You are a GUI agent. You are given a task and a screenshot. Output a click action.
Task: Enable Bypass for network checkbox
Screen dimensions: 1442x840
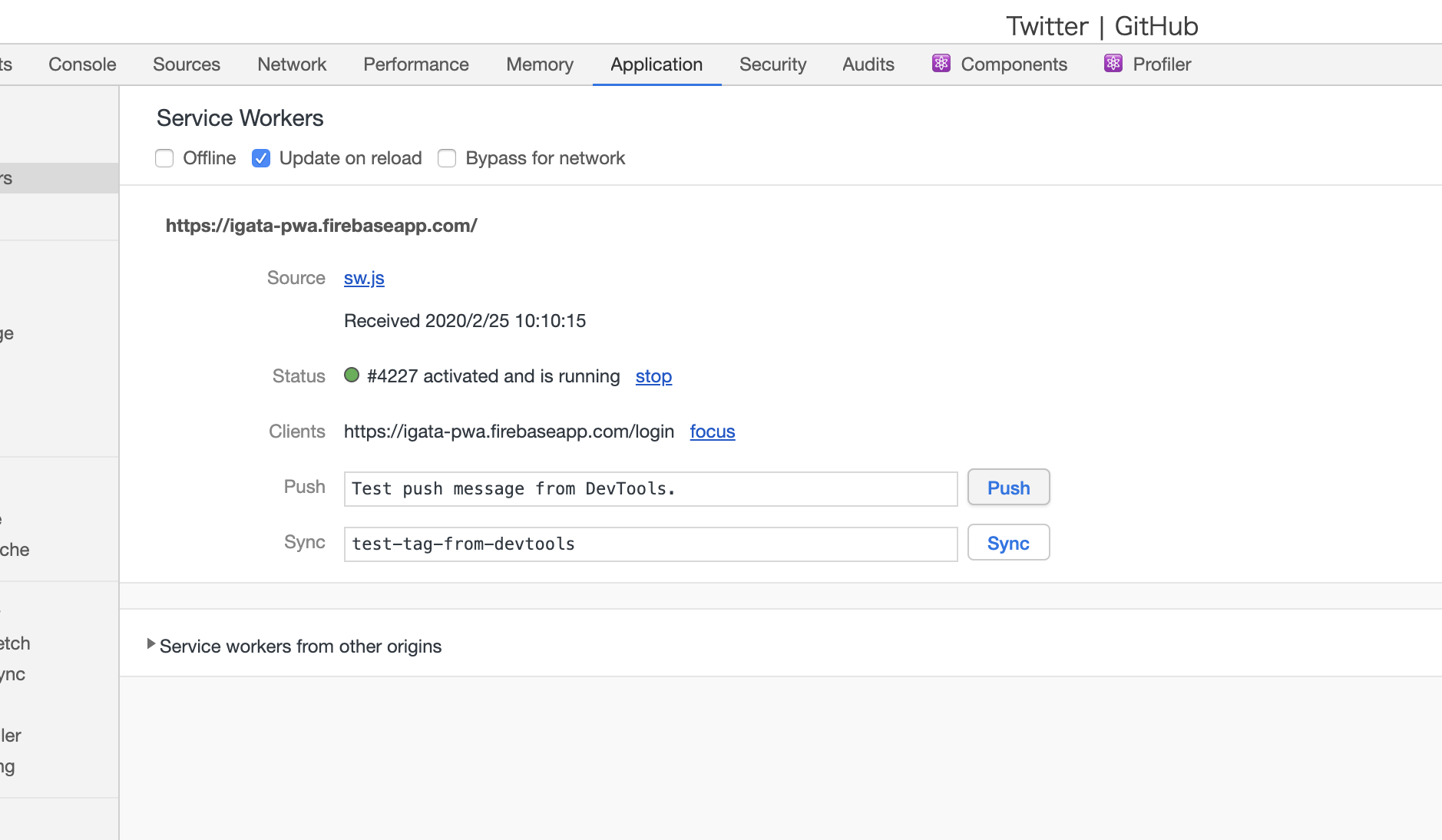[447, 158]
